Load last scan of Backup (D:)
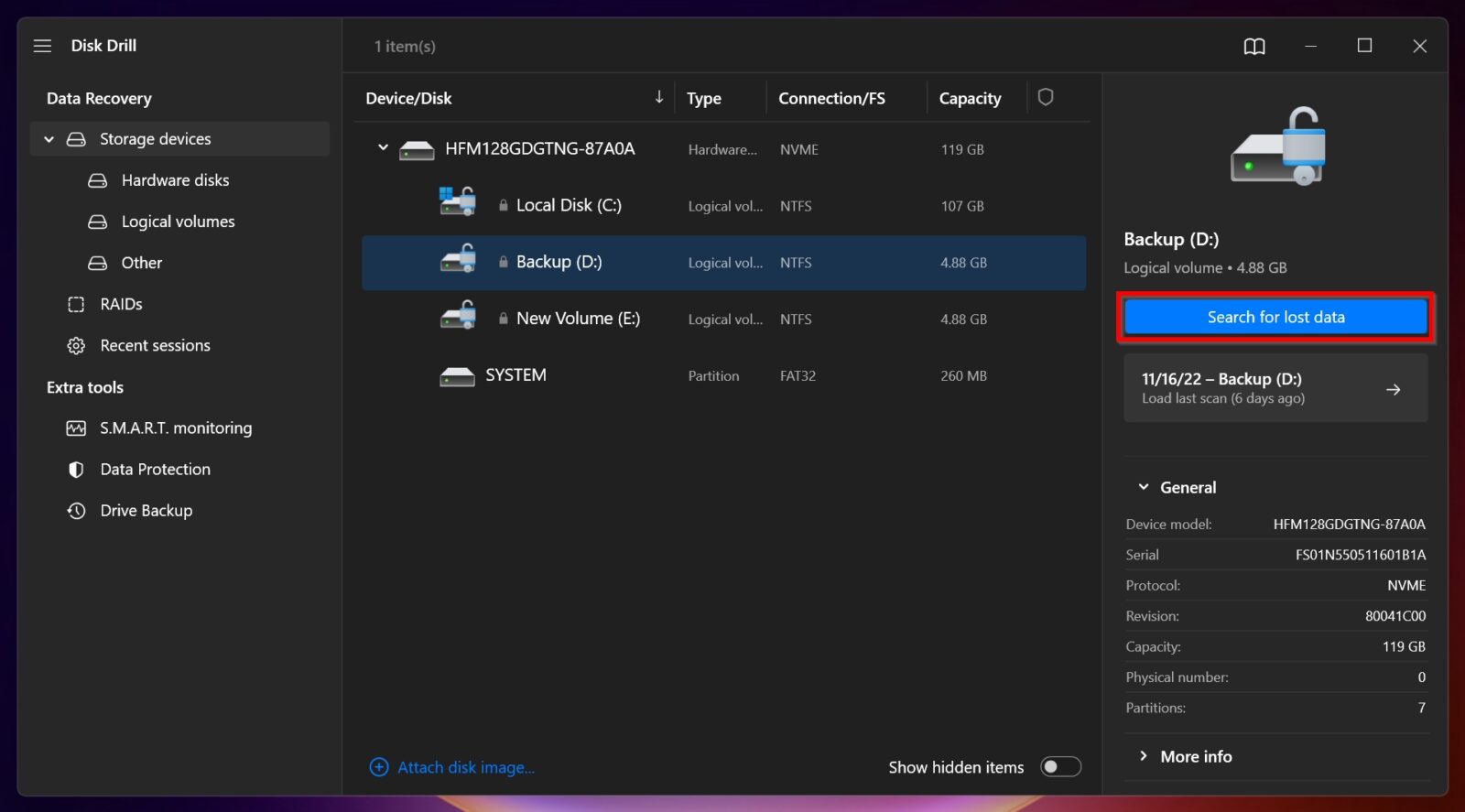The height and width of the screenshot is (812, 1465). pos(1275,388)
